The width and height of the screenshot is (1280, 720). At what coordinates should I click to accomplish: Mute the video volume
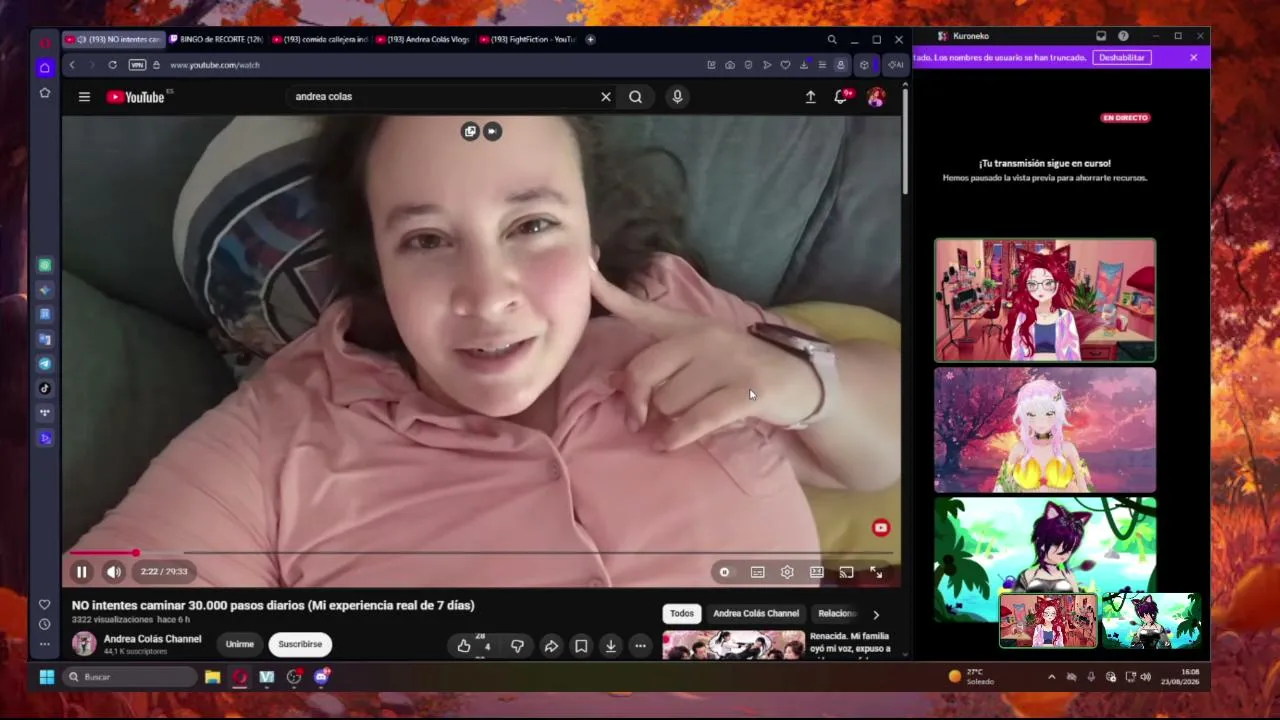pyautogui.click(x=114, y=572)
